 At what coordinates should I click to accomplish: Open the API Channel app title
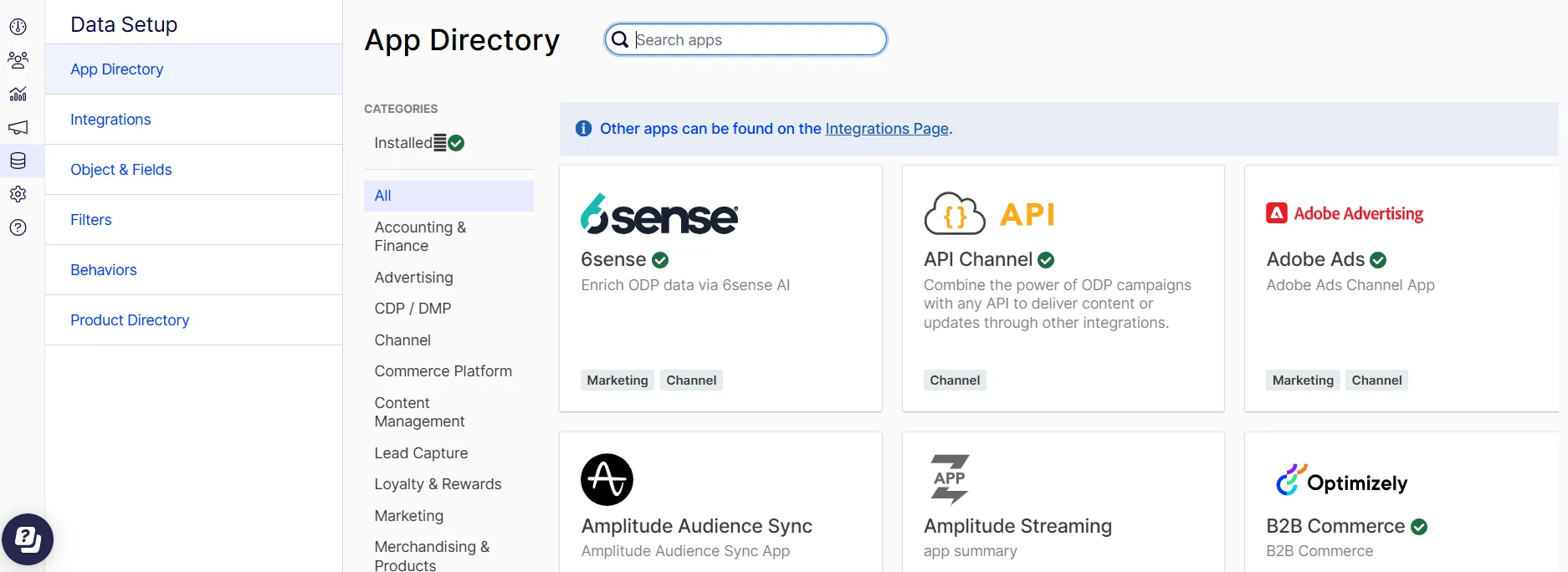click(x=978, y=259)
